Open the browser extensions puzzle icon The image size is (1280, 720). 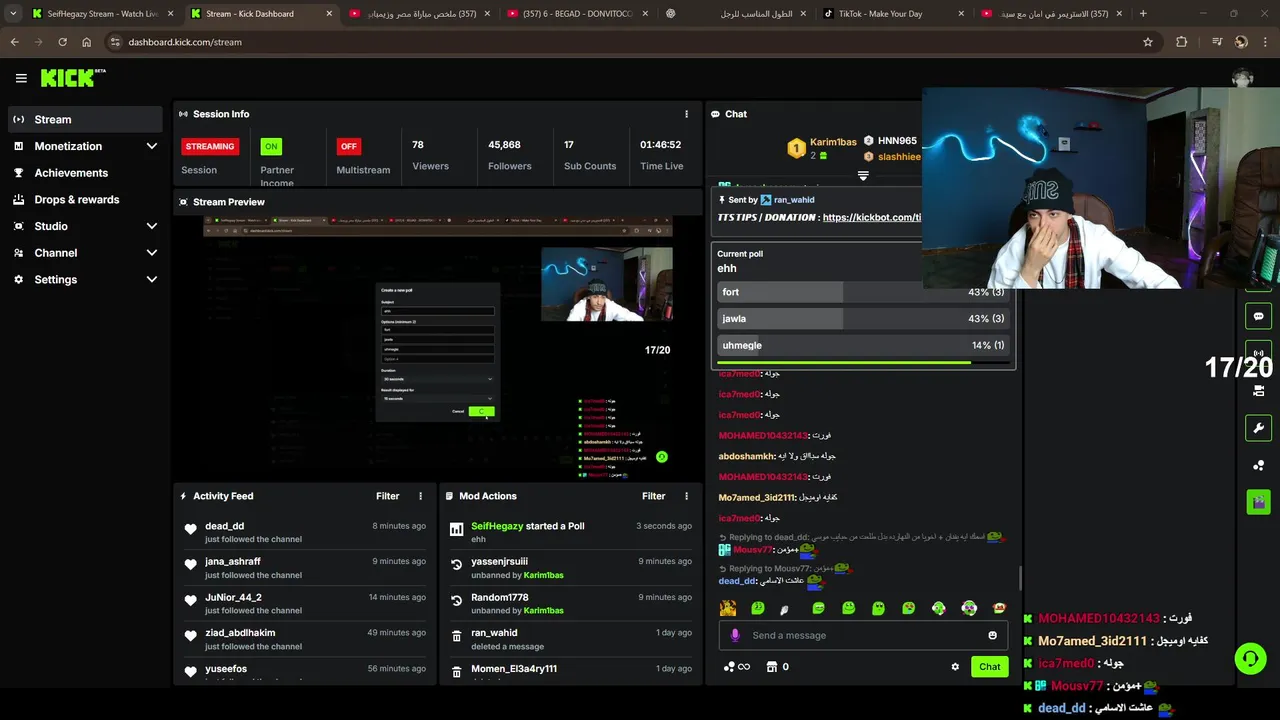1182,42
